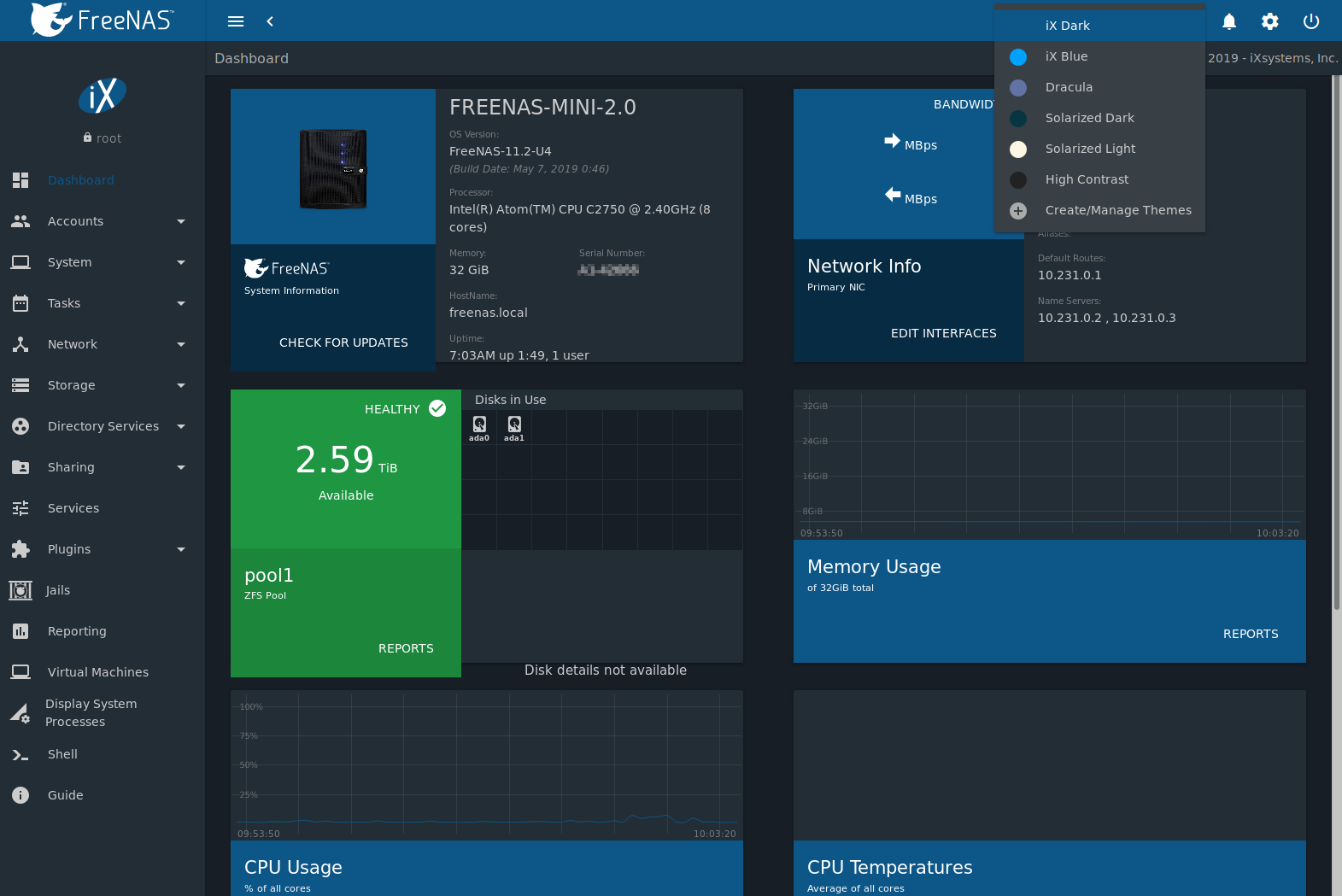Open the notifications bell

(1229, 21)
